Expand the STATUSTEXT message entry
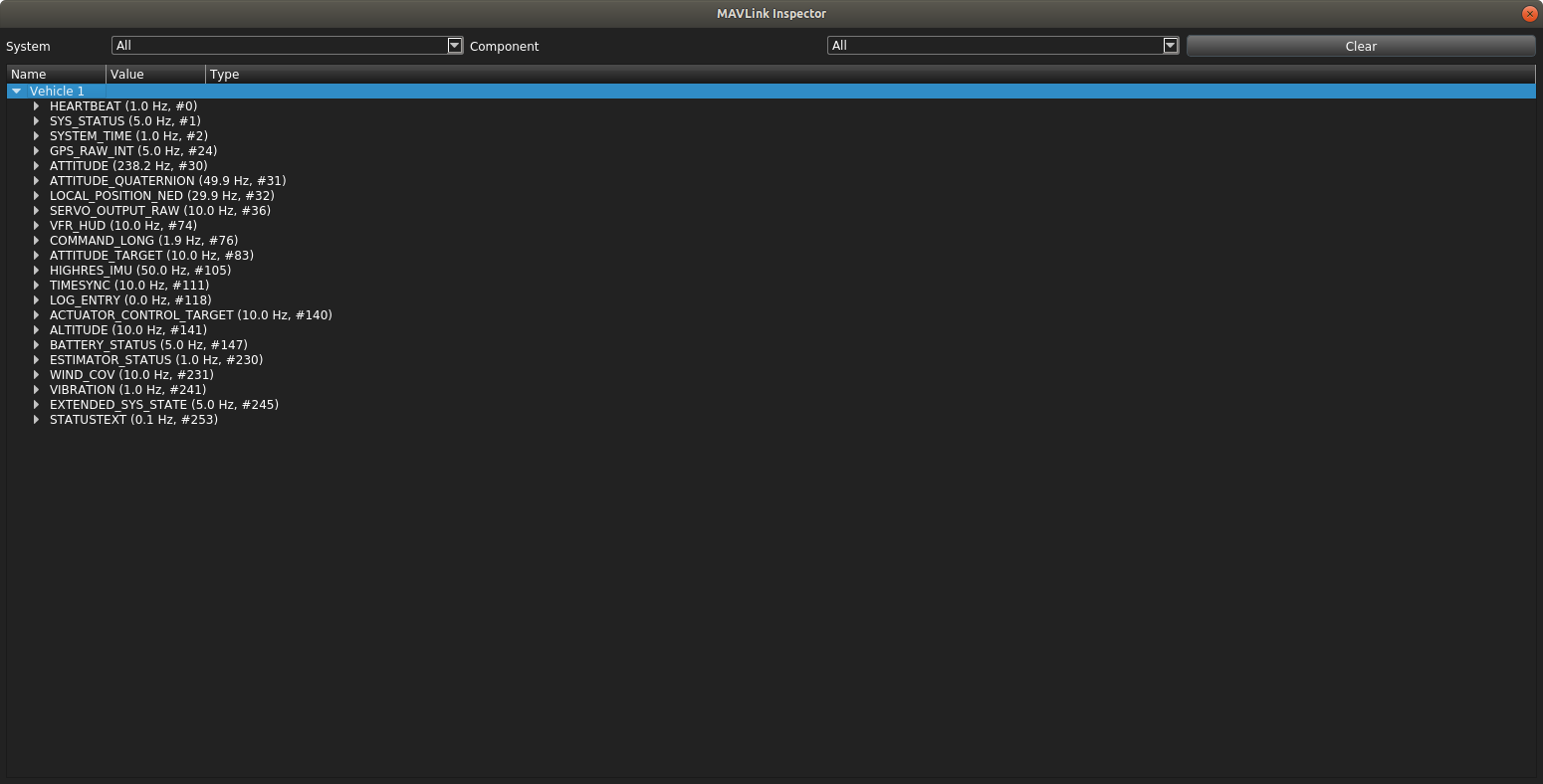 (37, 419)
